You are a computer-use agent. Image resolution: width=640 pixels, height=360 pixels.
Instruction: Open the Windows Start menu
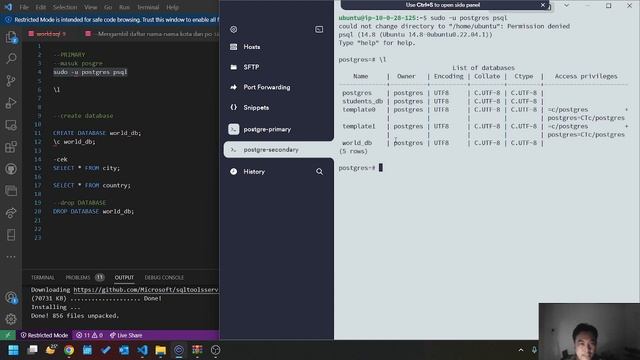point(13,350)
